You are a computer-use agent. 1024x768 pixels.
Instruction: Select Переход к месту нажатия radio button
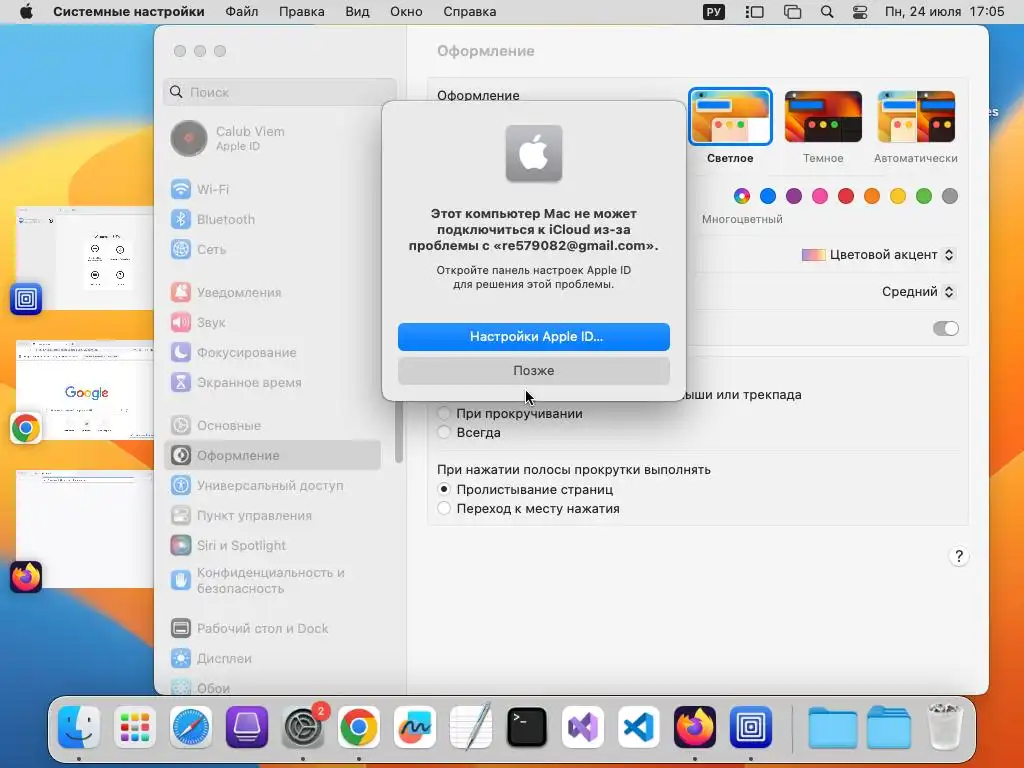(x=444, y=508)
